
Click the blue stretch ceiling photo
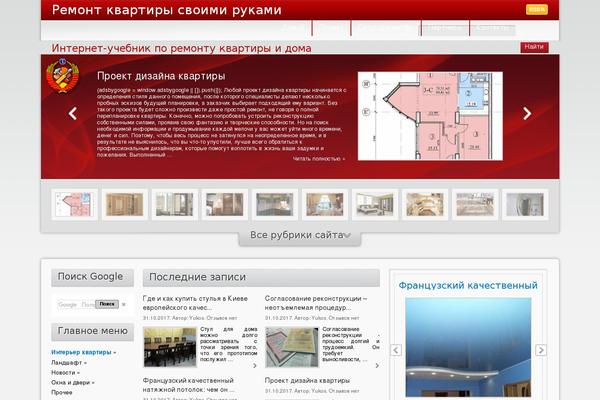tap(468, 347)
